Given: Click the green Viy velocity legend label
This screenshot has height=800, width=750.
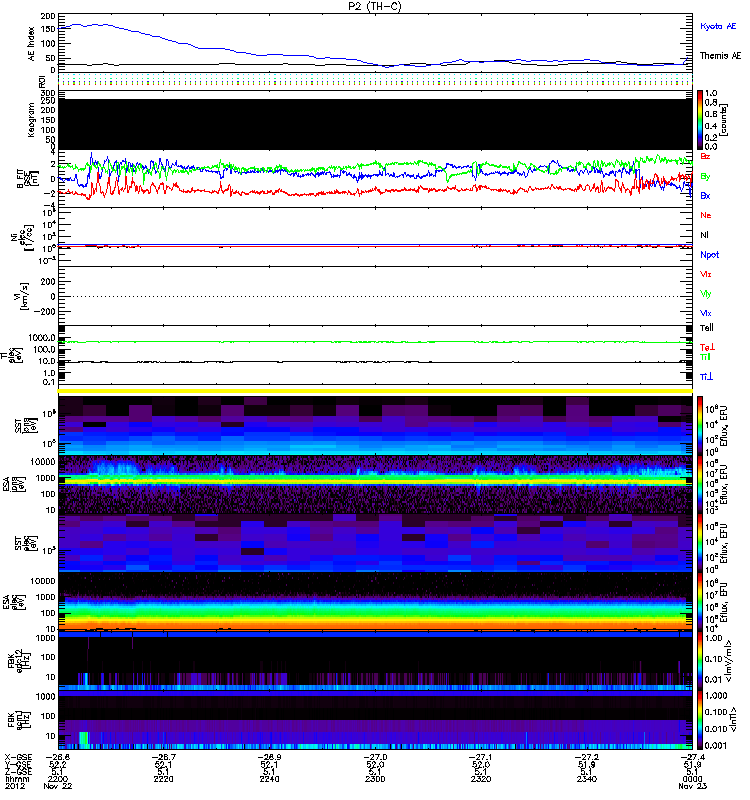Looking at the screenshot, I should pos(706,294).
